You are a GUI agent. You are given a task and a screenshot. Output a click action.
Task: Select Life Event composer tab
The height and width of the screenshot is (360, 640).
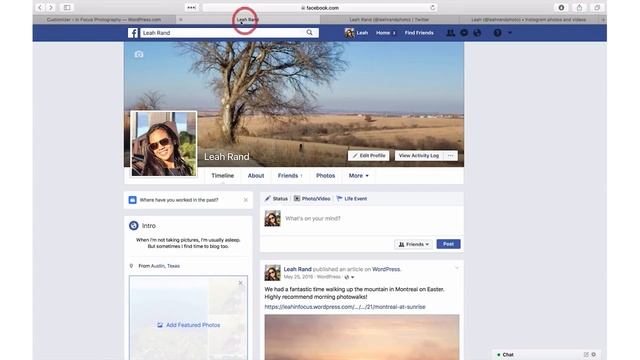coord(351,199)
